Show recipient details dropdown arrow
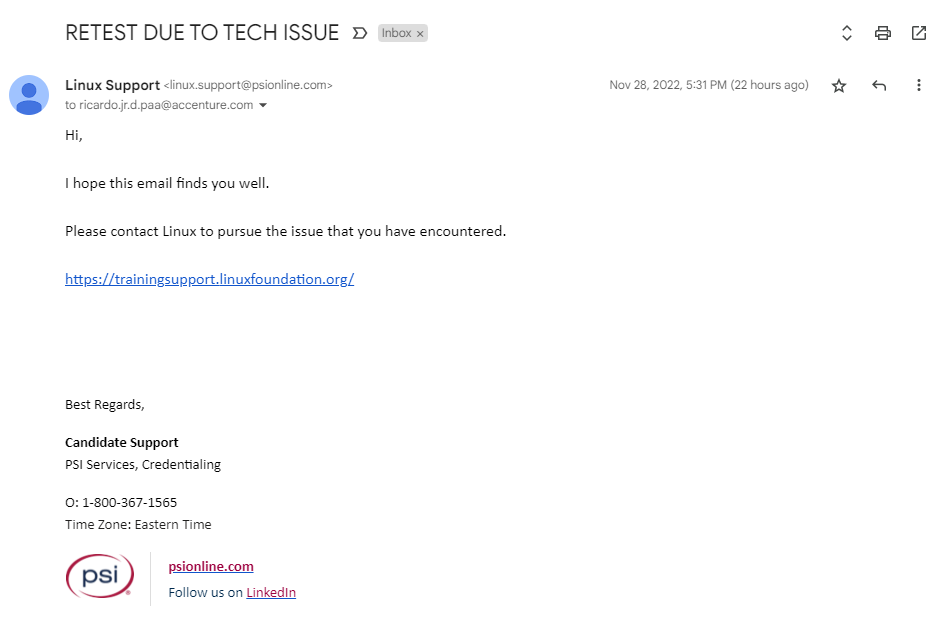Screen dimensions: 950x631 (x=263, y=105)
